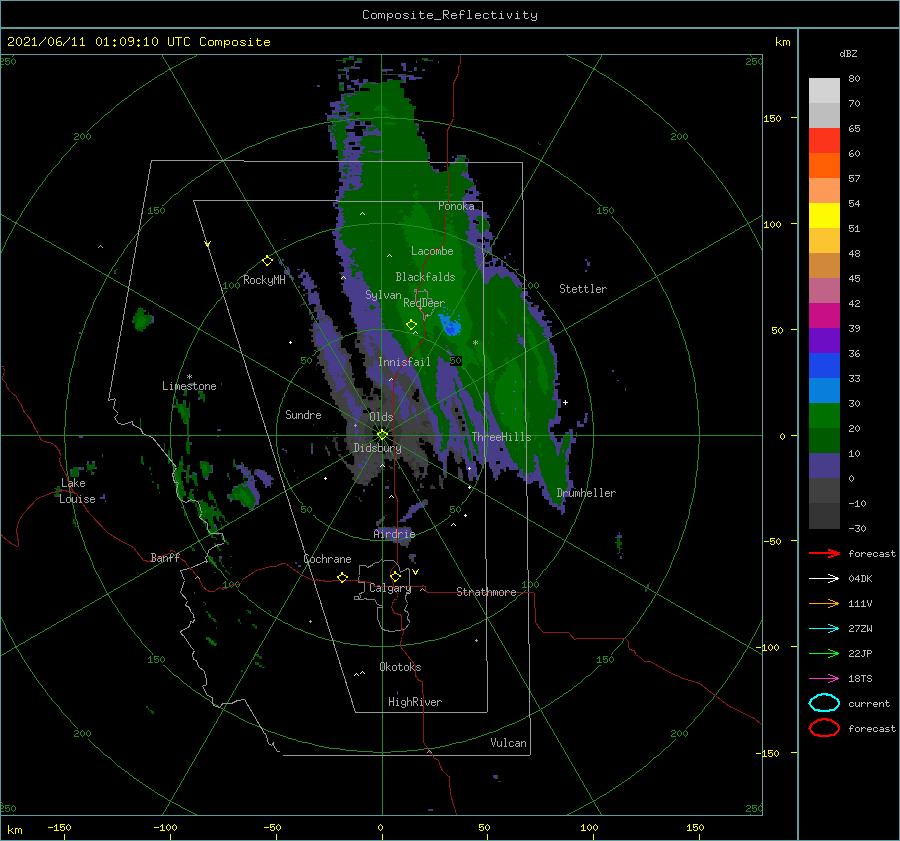Click the HighRiver label
The image size is (900, 841).
pos(415,702)
